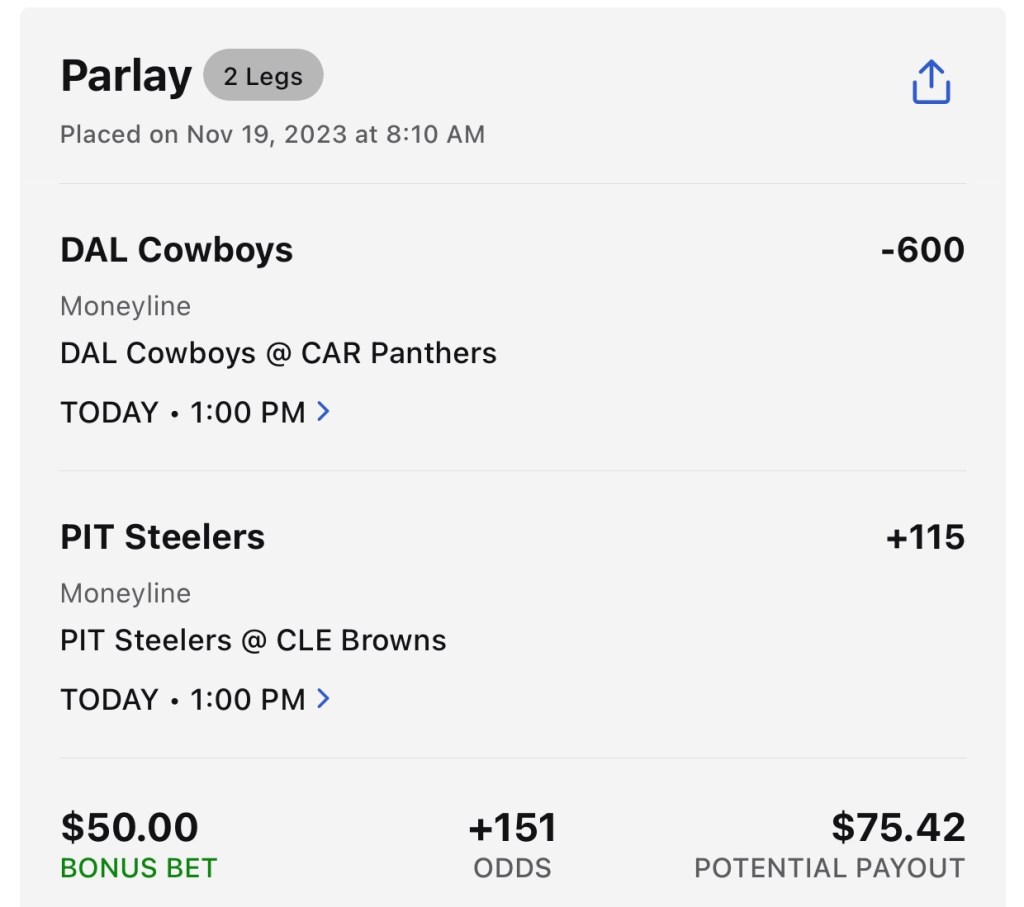This screenshot has height=907, width=1024.
Task: Tap the share icon at top right
Action: [x=930, y=82]
